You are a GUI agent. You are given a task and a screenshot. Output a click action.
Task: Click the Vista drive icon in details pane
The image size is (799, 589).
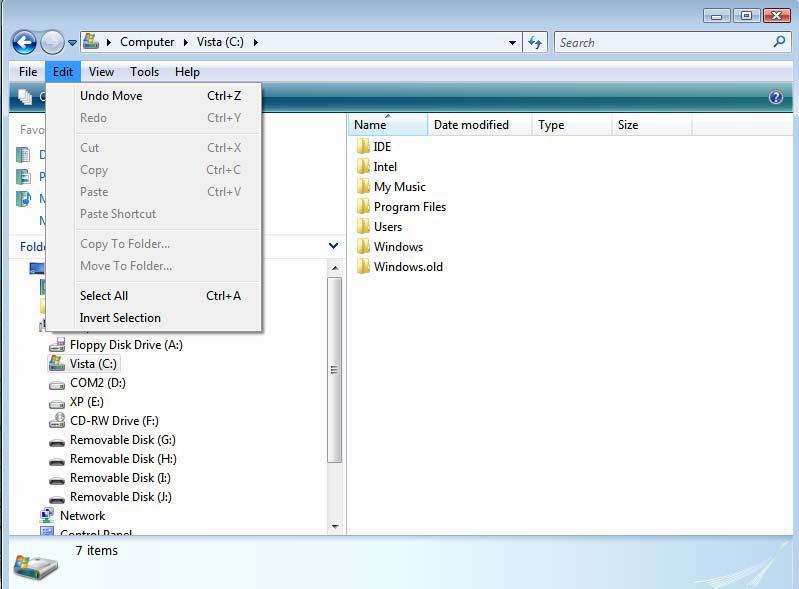(36, 567)
